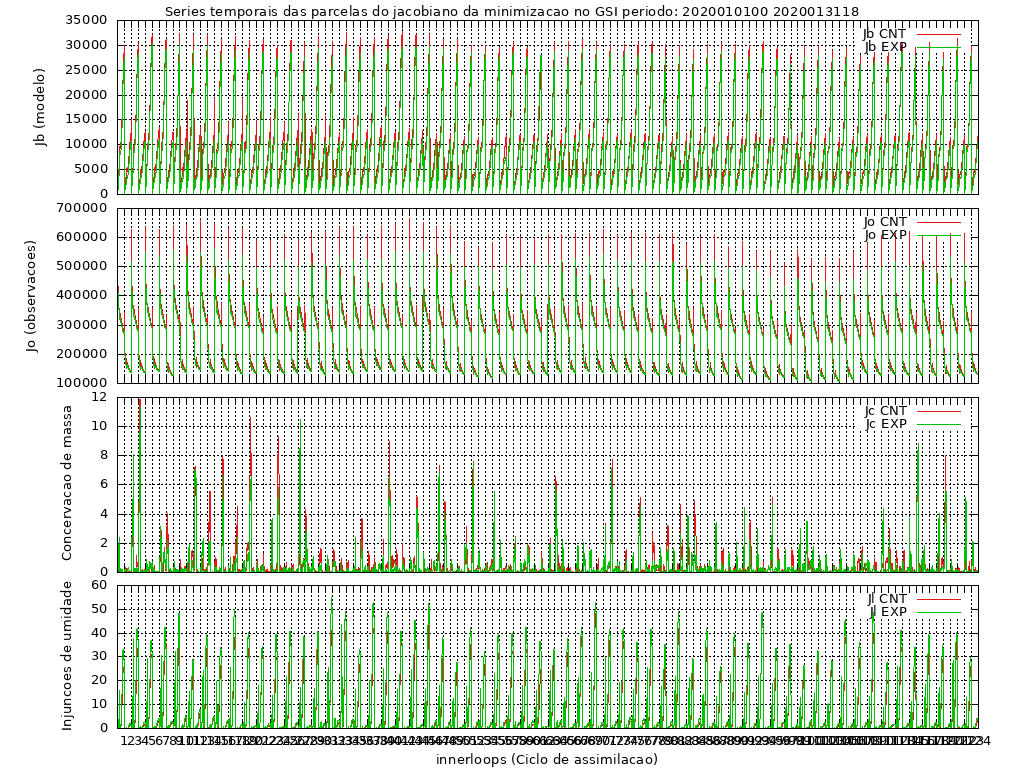
Task: Click the '400000' tick on Jo axis
Action: click(x=82, y=295)
